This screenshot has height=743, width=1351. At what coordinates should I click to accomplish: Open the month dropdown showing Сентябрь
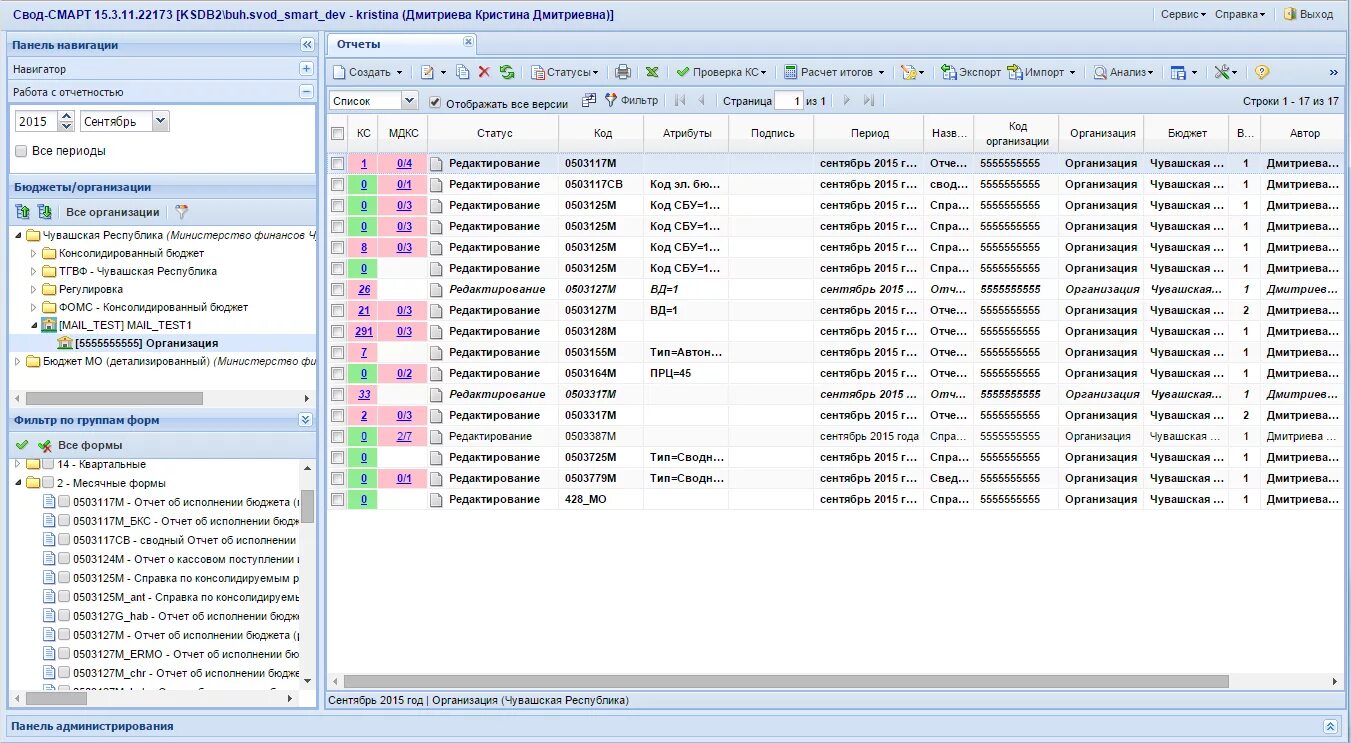tap(161, 121)
